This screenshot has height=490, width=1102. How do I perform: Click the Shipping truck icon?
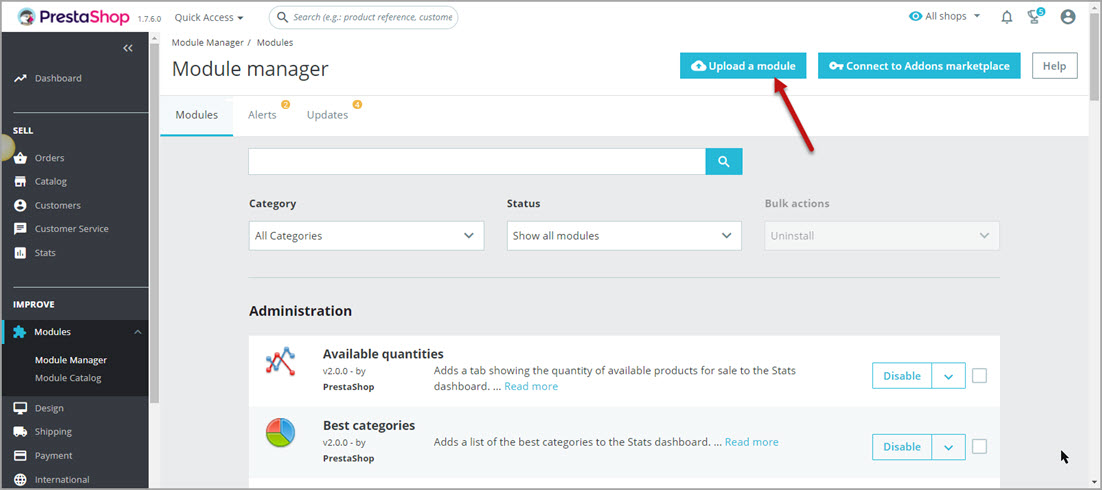click(20, 432)
